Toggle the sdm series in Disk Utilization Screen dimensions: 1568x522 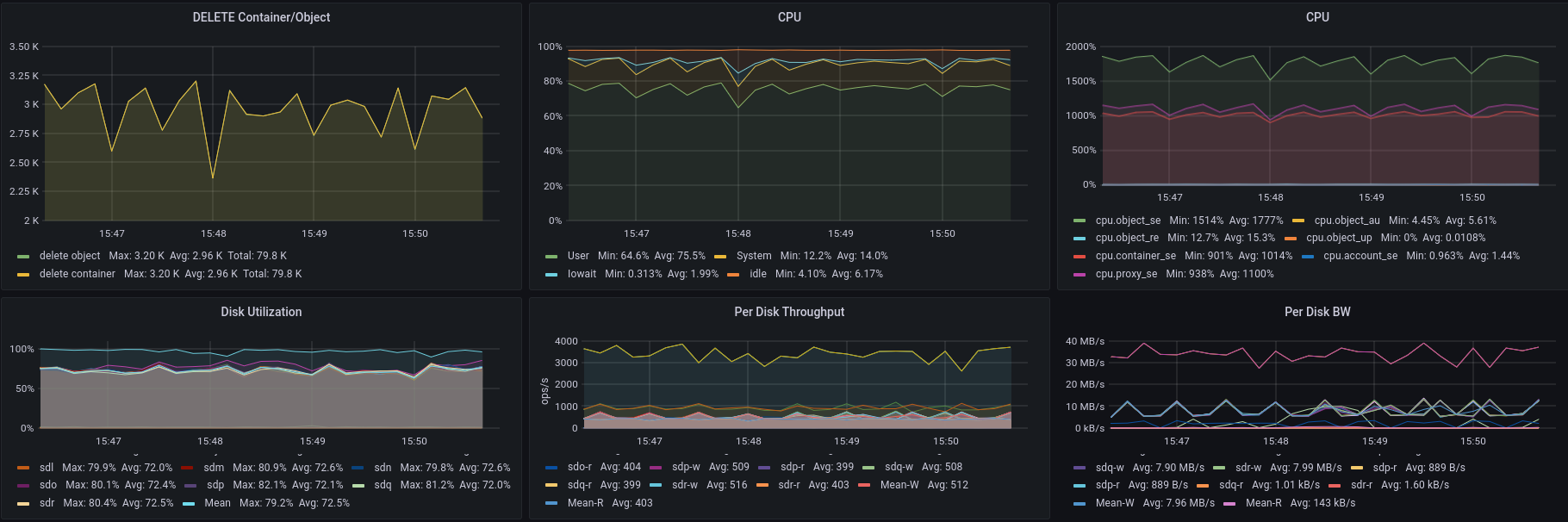214,468
